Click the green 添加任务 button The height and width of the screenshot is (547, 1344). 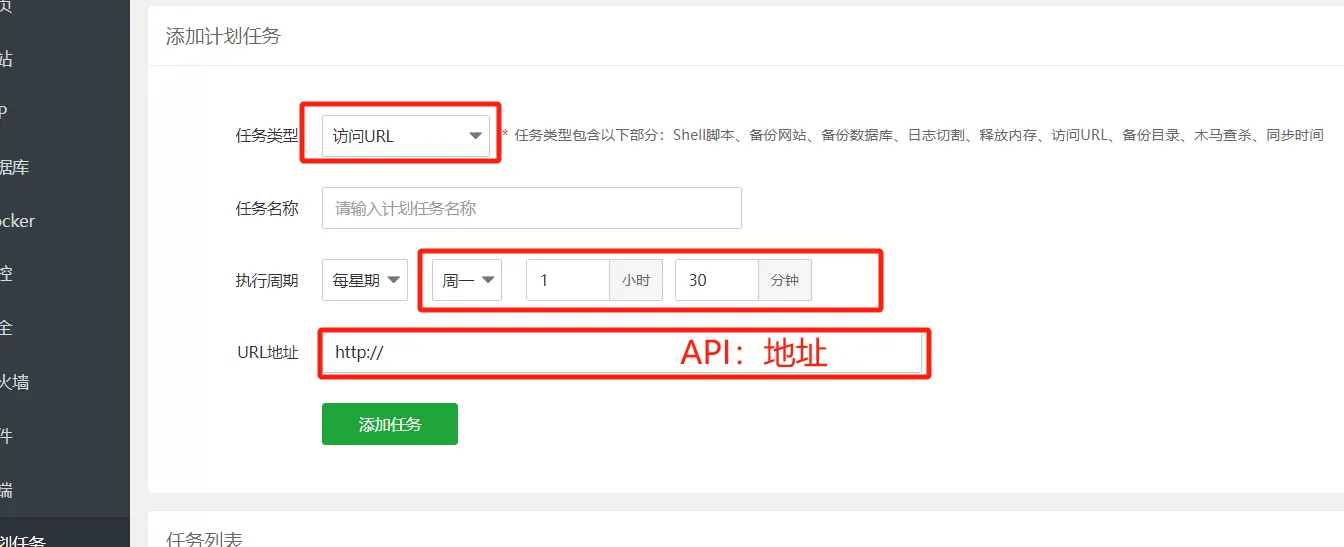coord(390,424)
